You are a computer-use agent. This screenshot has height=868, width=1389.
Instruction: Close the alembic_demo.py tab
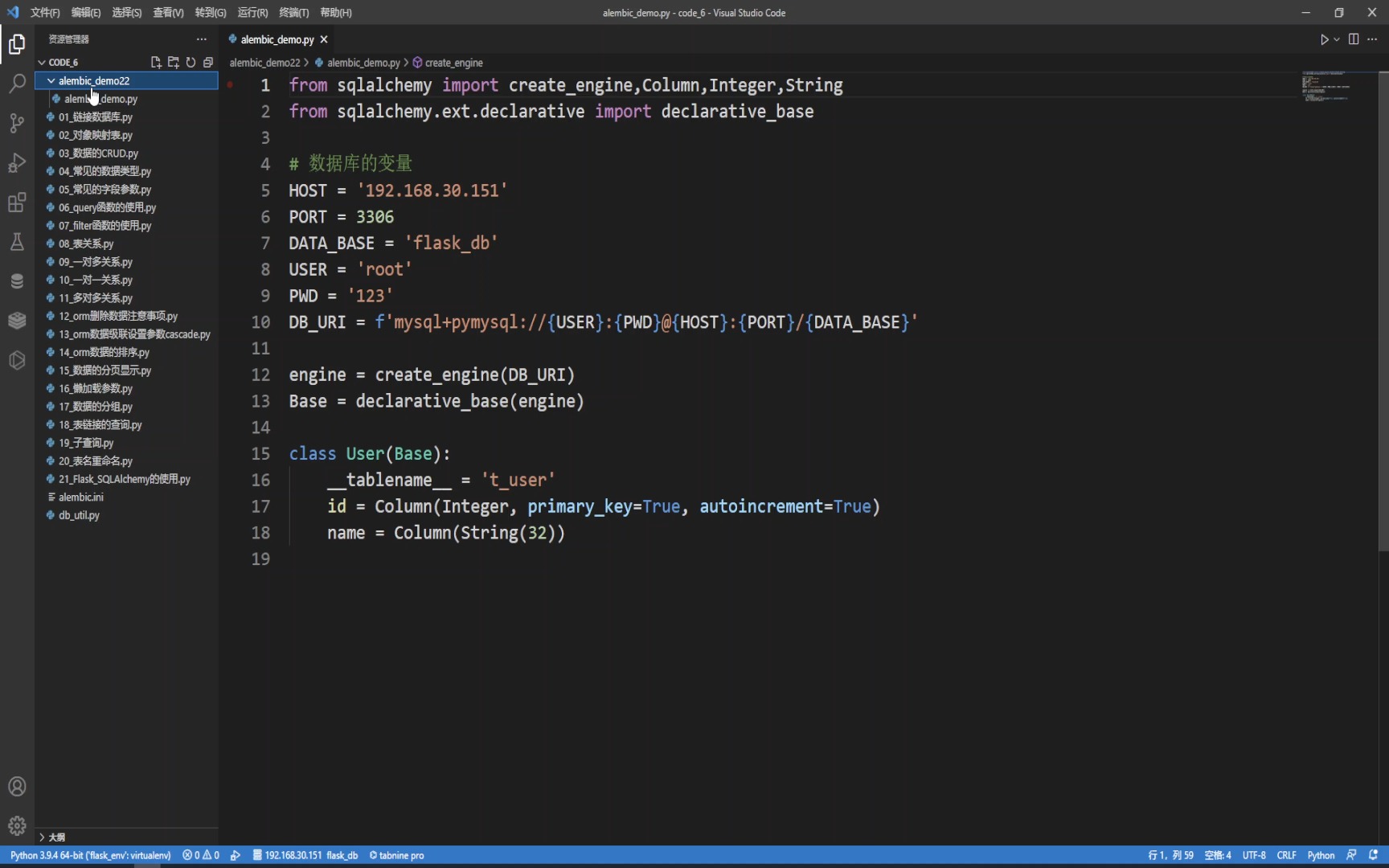(324, 39)
